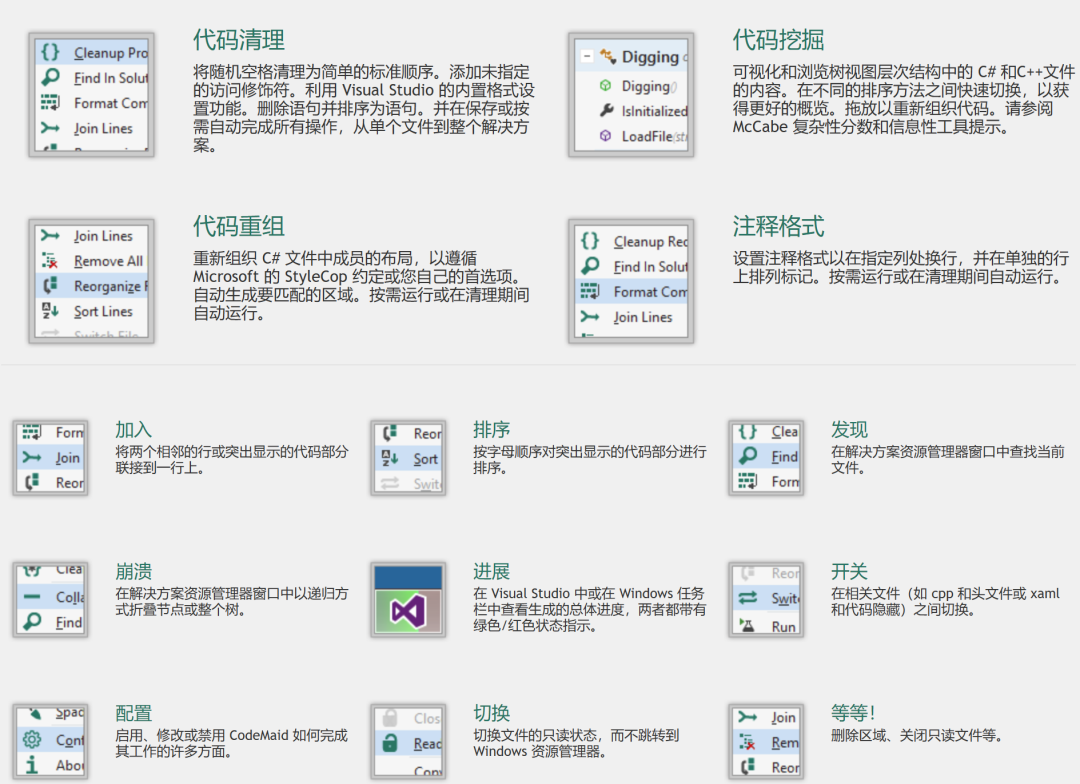The height and width of the screenshot is (784, 1080).
Task: Click the green lock icon in 切换 thumbnail
Action: click(x=390, y=743)
